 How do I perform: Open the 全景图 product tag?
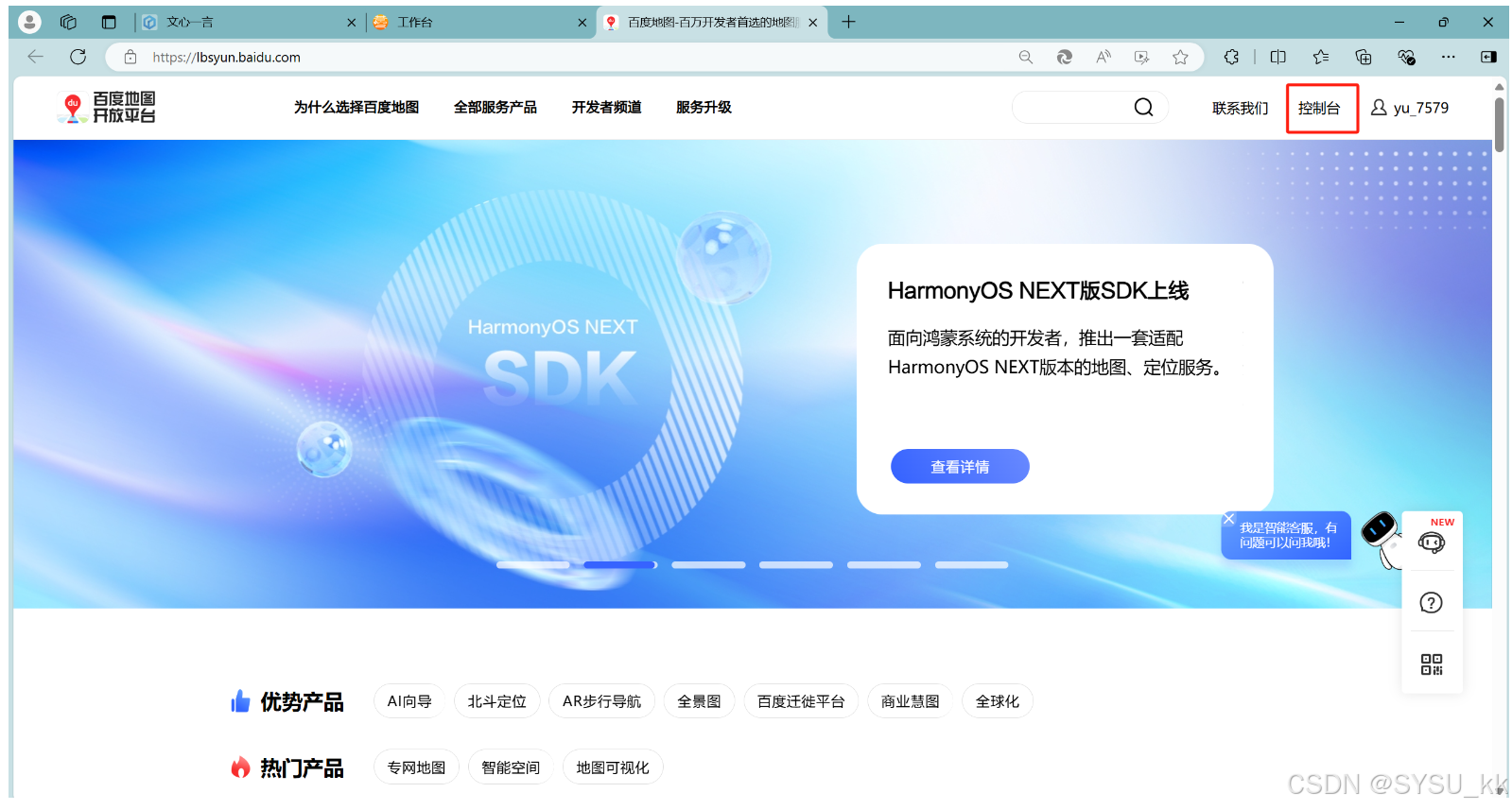click(699, 701)
